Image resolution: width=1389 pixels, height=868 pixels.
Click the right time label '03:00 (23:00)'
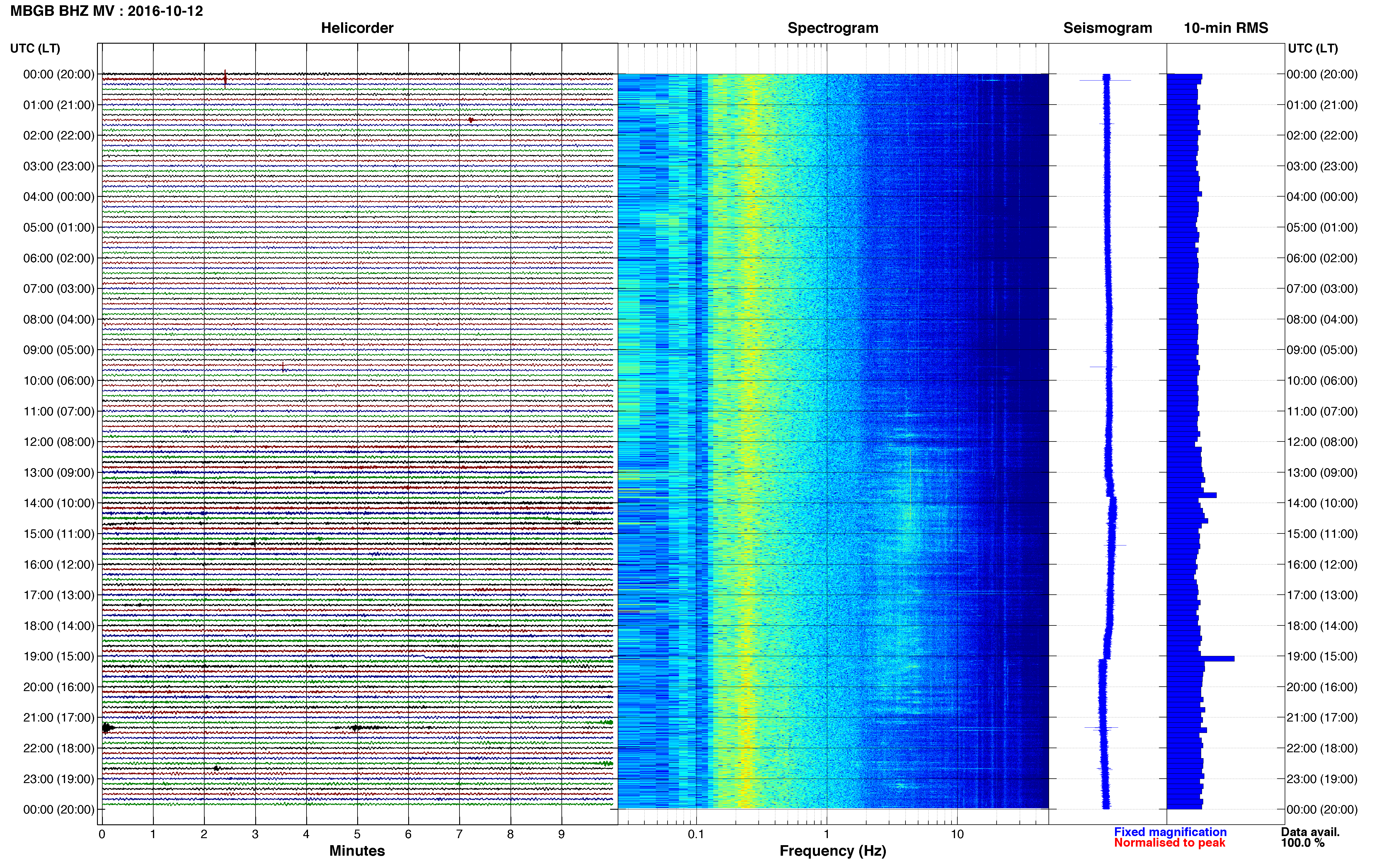(1322, 166)
